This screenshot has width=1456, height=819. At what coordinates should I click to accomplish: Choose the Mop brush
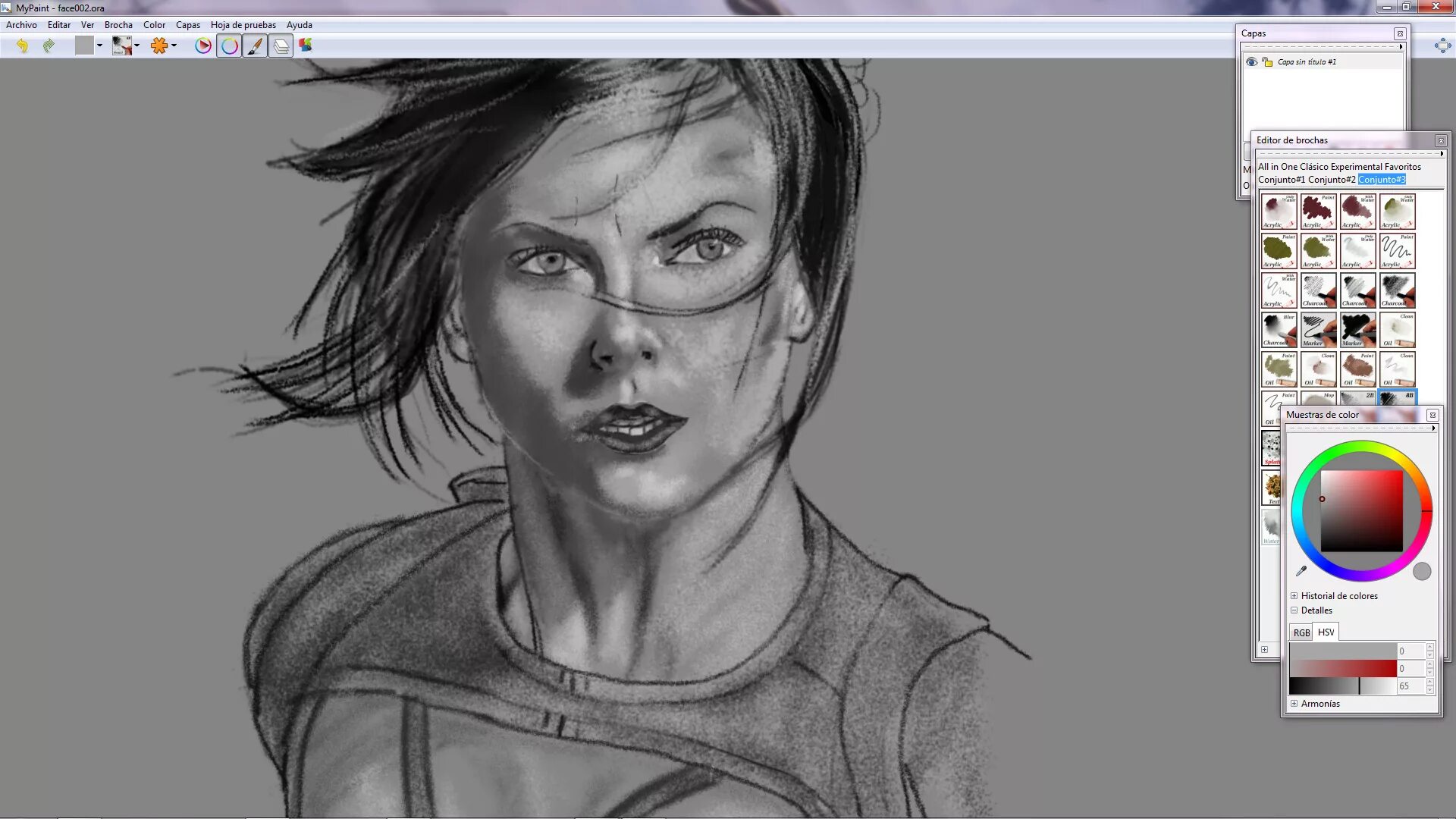[x=1319, y=398]
